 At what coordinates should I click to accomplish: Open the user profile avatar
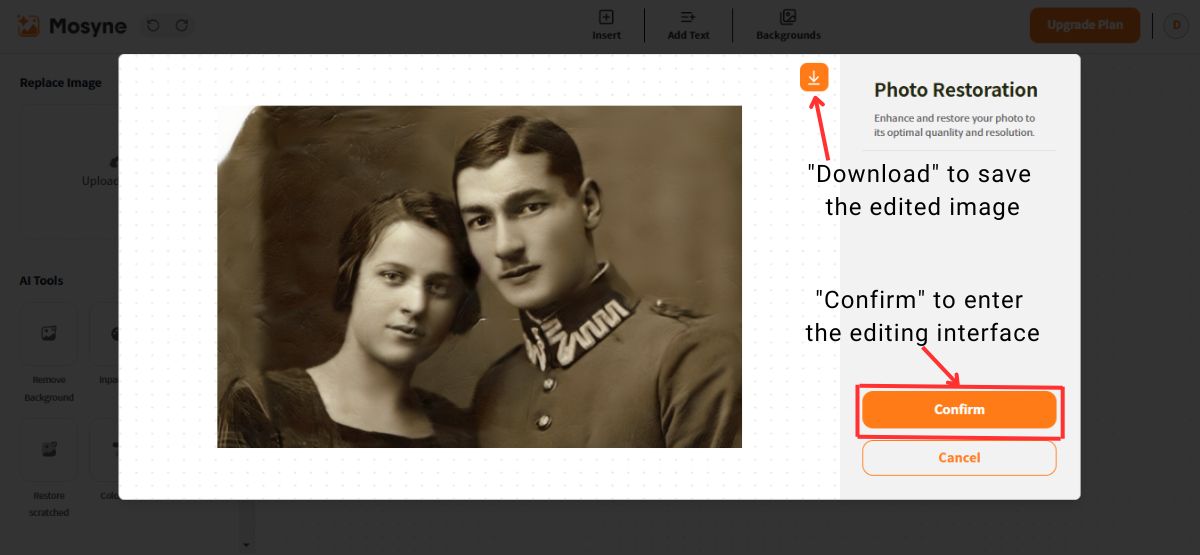1176,25
